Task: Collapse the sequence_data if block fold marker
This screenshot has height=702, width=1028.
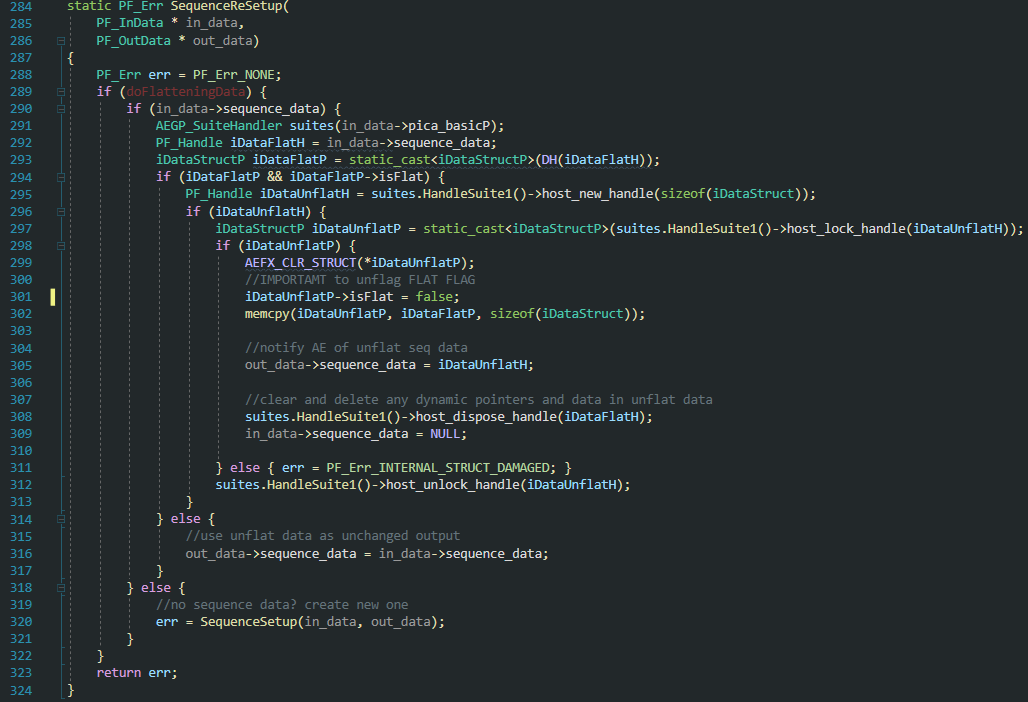Action: (x=61, y=108)
